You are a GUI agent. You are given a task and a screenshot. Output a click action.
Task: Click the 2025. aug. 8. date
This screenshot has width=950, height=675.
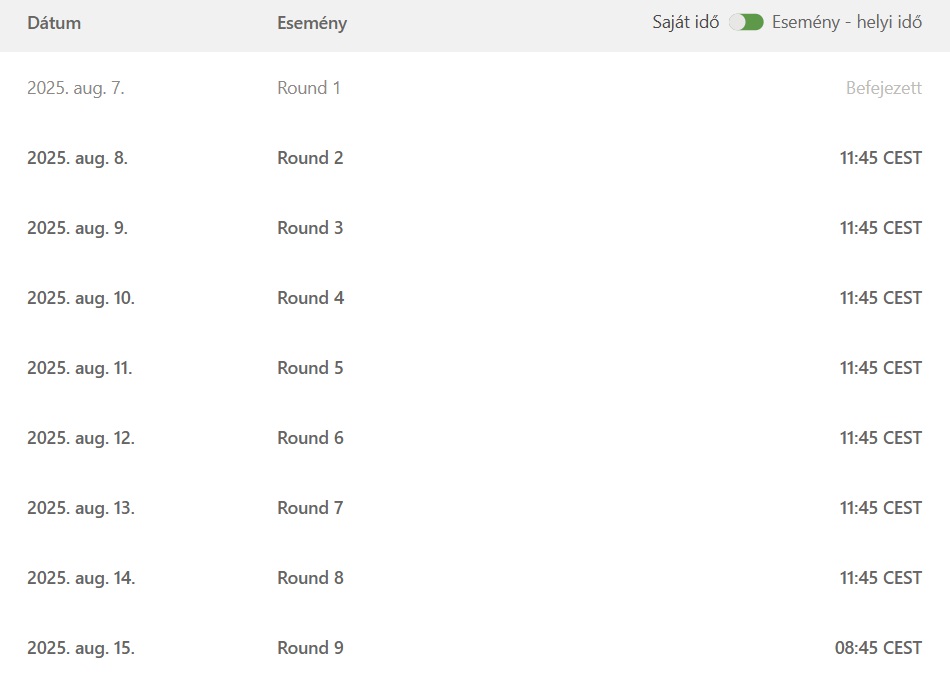click(x=77, y=158)
